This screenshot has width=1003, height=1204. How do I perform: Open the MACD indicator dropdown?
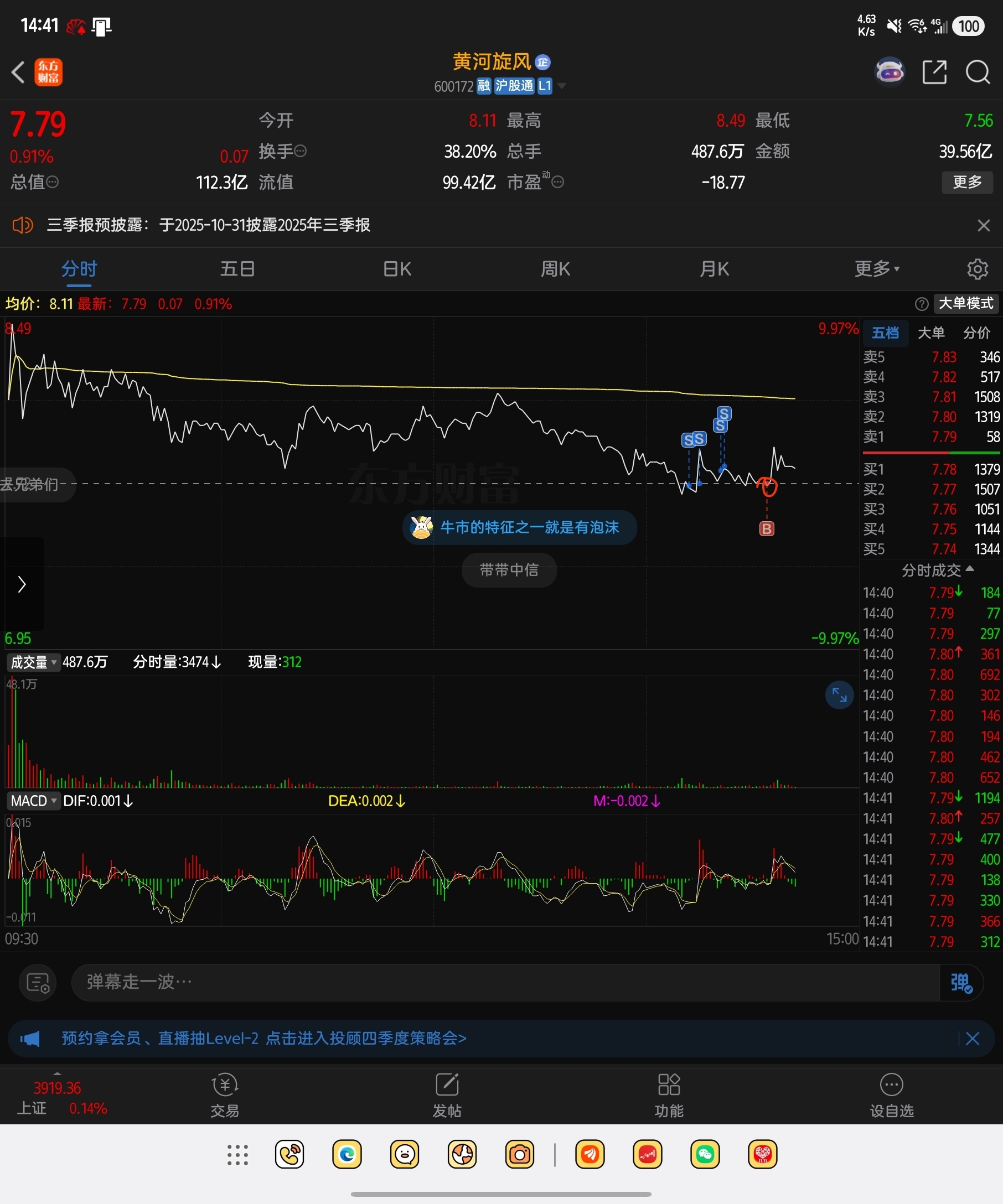coord(34,801)
